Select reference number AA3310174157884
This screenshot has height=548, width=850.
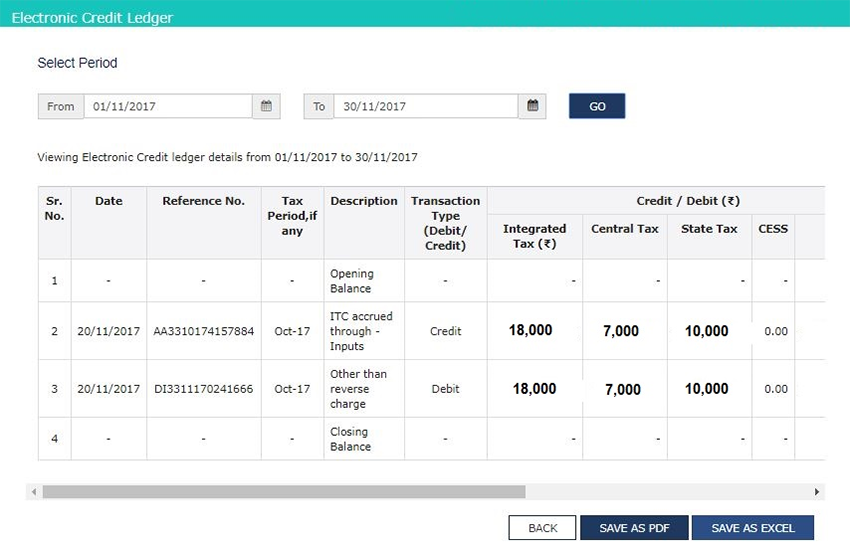tap(203, 331)
